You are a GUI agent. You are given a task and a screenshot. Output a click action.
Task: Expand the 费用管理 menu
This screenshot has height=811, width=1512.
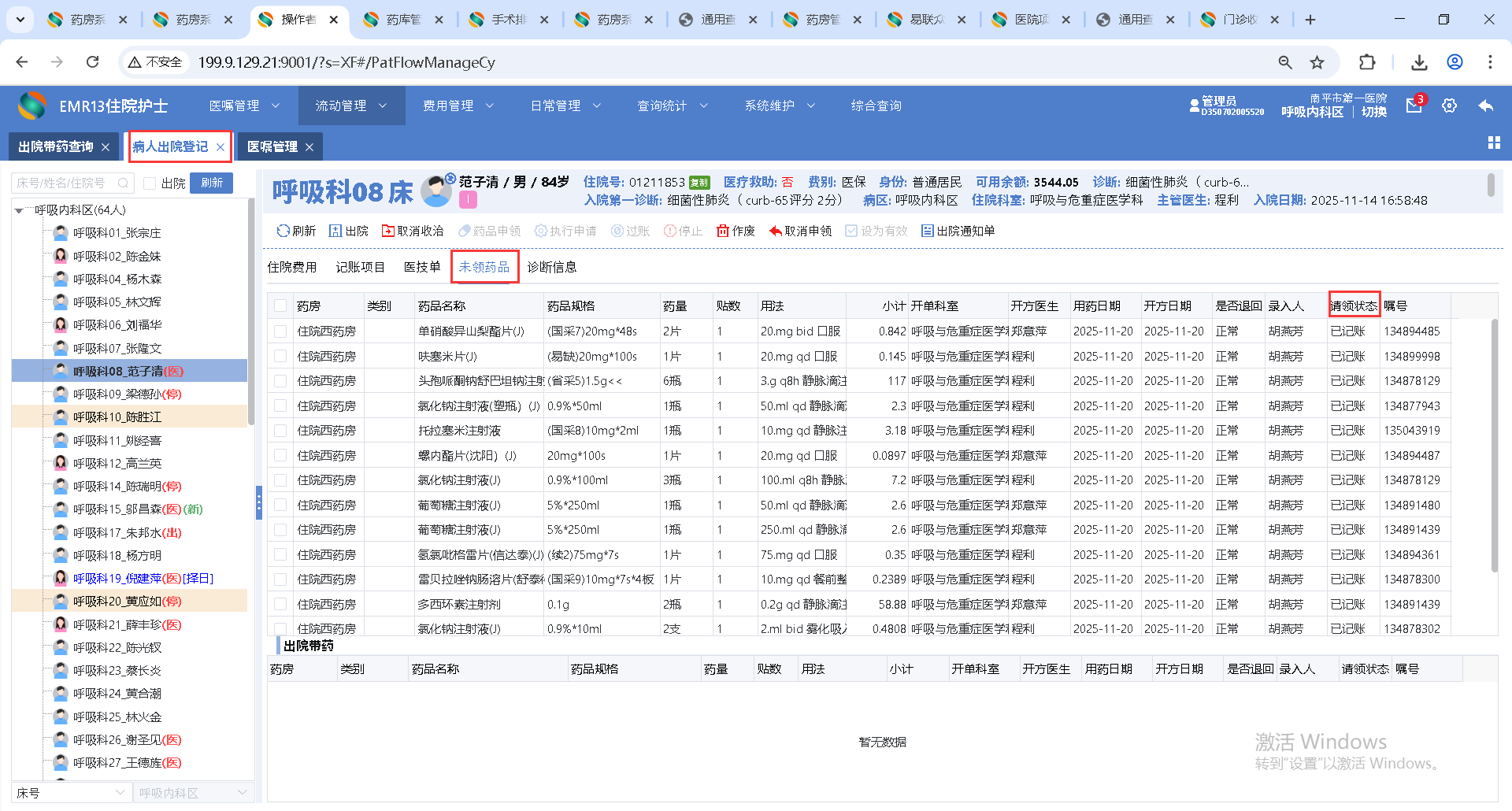coord(458,106)
